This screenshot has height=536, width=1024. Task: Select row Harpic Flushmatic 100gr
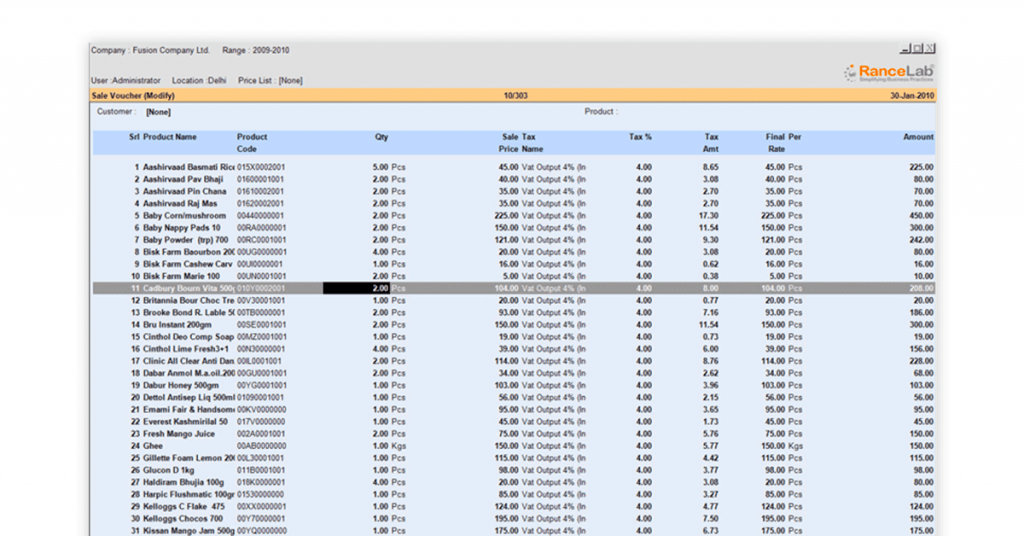[514, 494]
